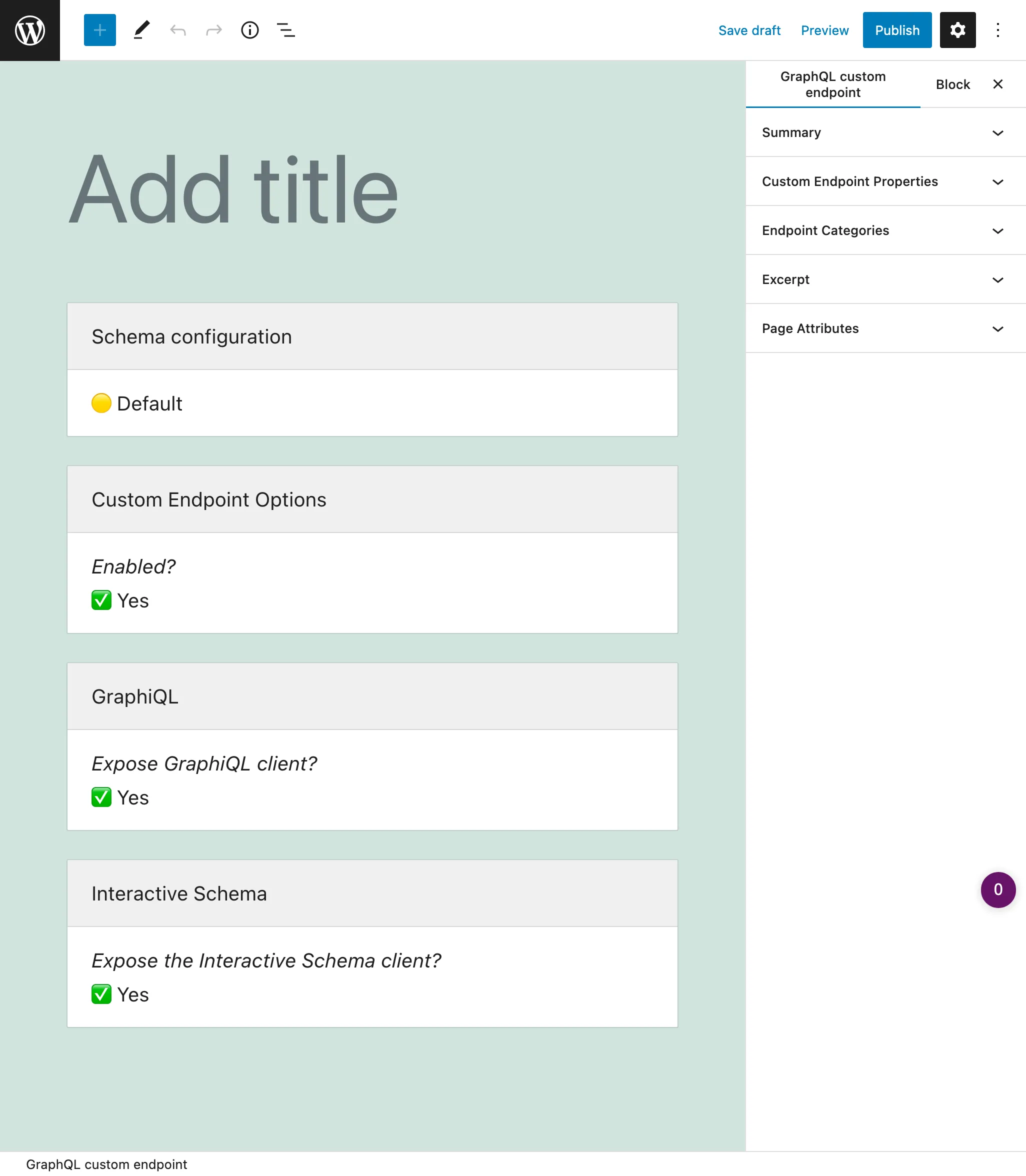Expand the Endpoint Categories panel
Viewport: 1026px width, 1176px height.
coord(885,230)
